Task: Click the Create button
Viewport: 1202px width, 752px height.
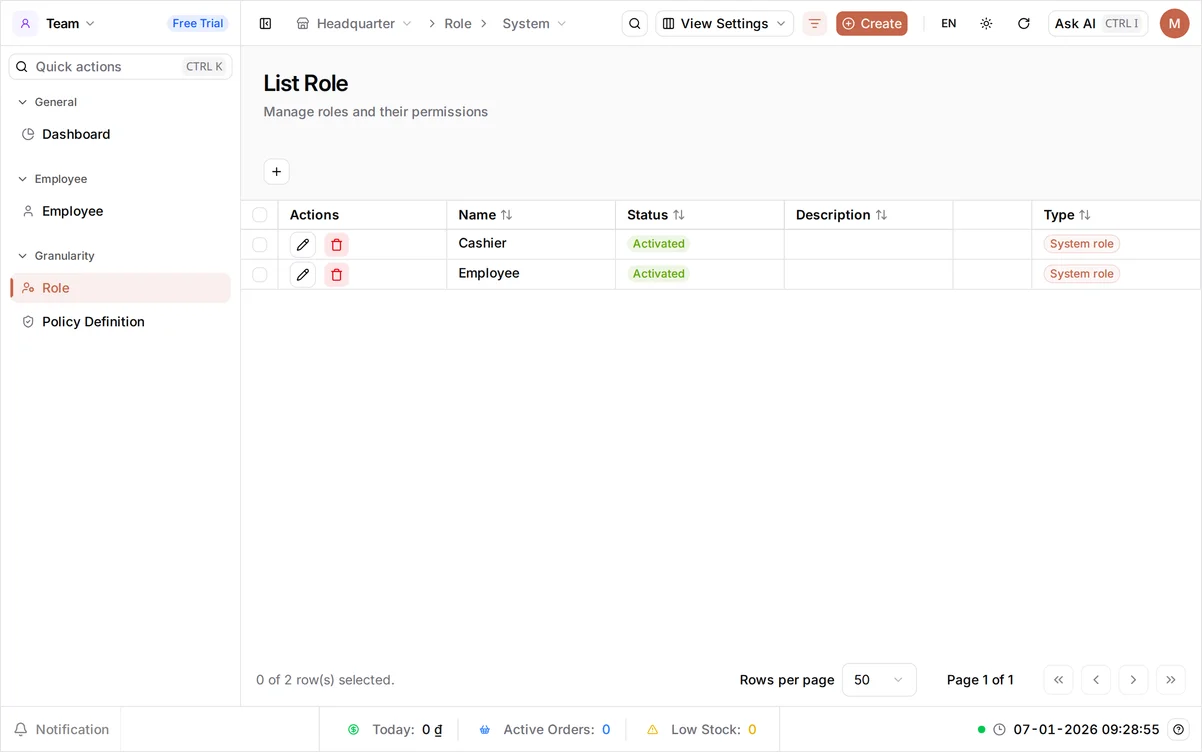Action: (872, 23)
